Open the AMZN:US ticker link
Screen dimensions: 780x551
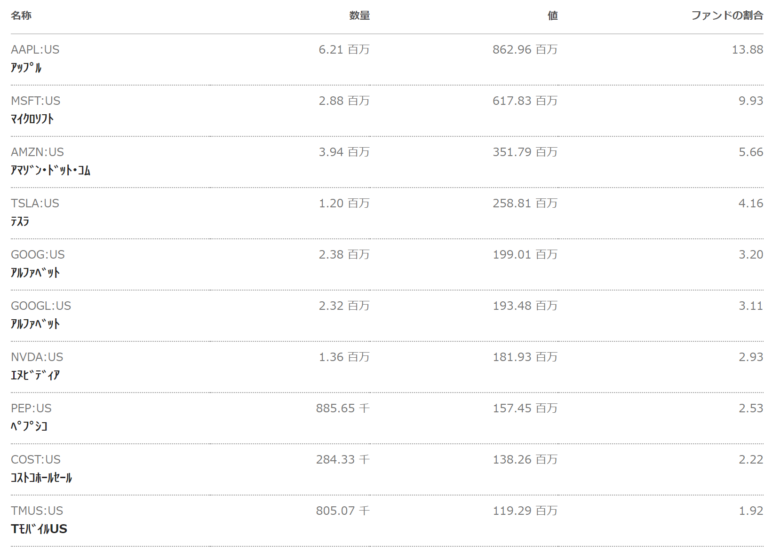37,152
